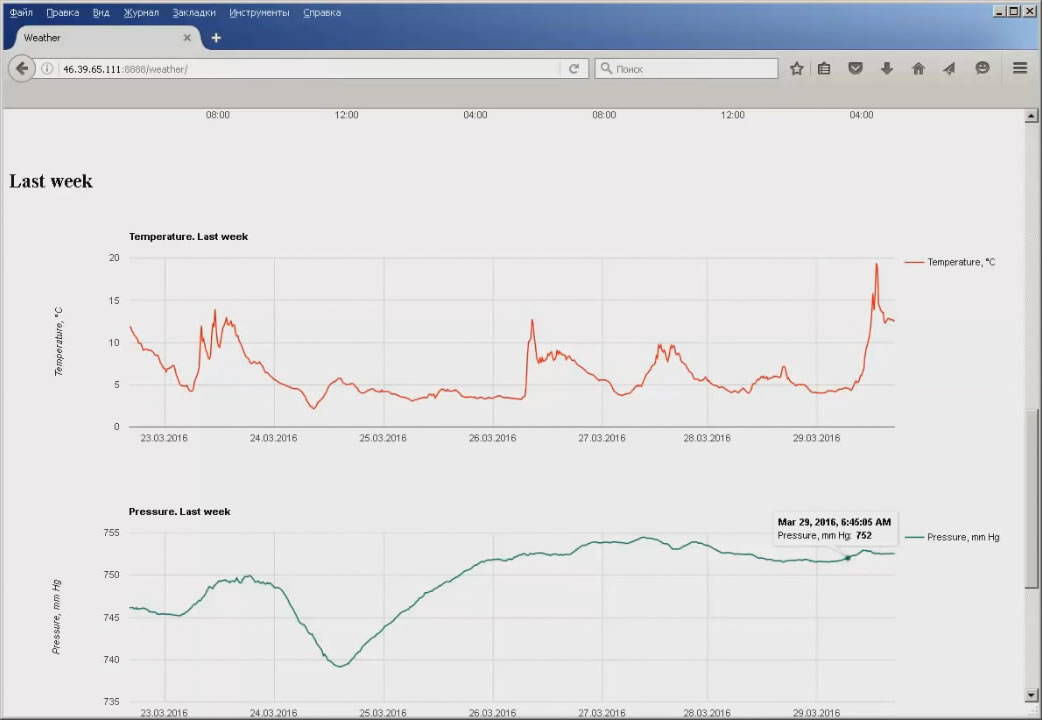Close the Weather tab
The height and width of the screenshot is (720, 1042).
[x=187, y=38]
